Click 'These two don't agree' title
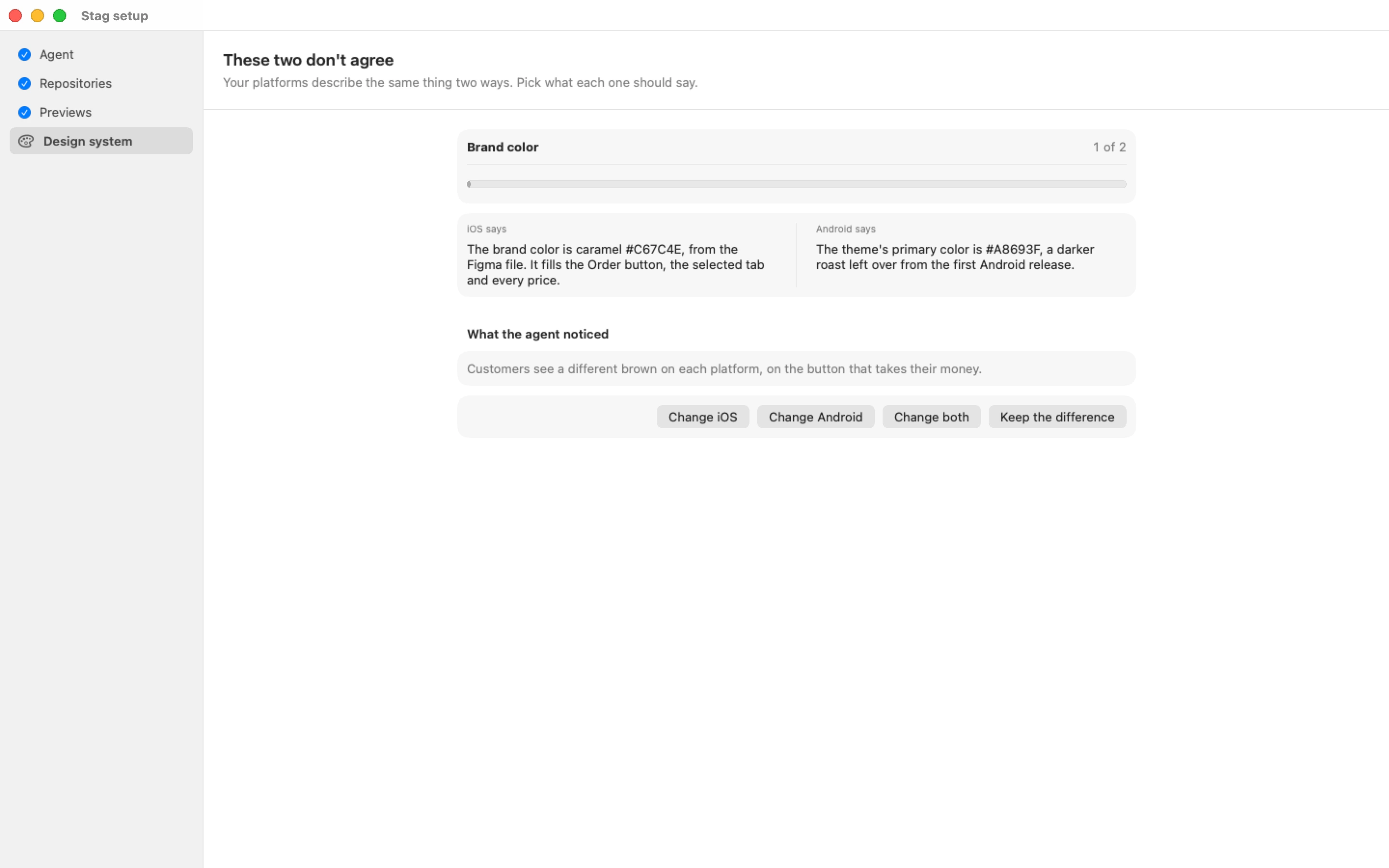This screenshot has height=868, width=1389. point(308,60)
